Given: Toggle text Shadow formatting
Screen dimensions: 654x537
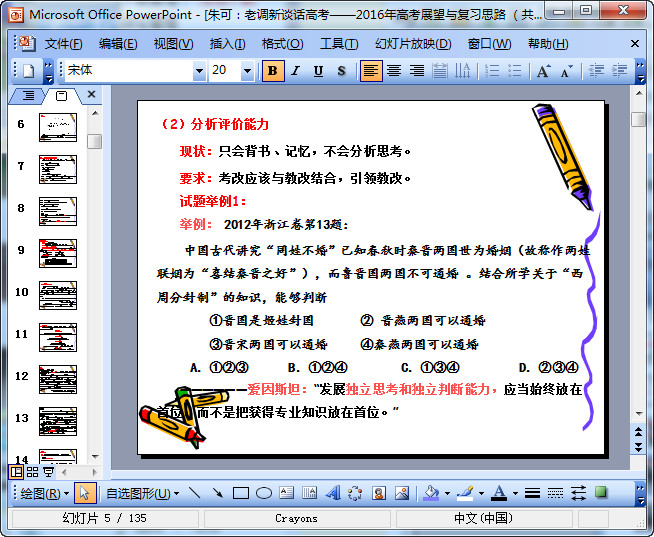Looking at the screenshot, I should click(342, 71).
